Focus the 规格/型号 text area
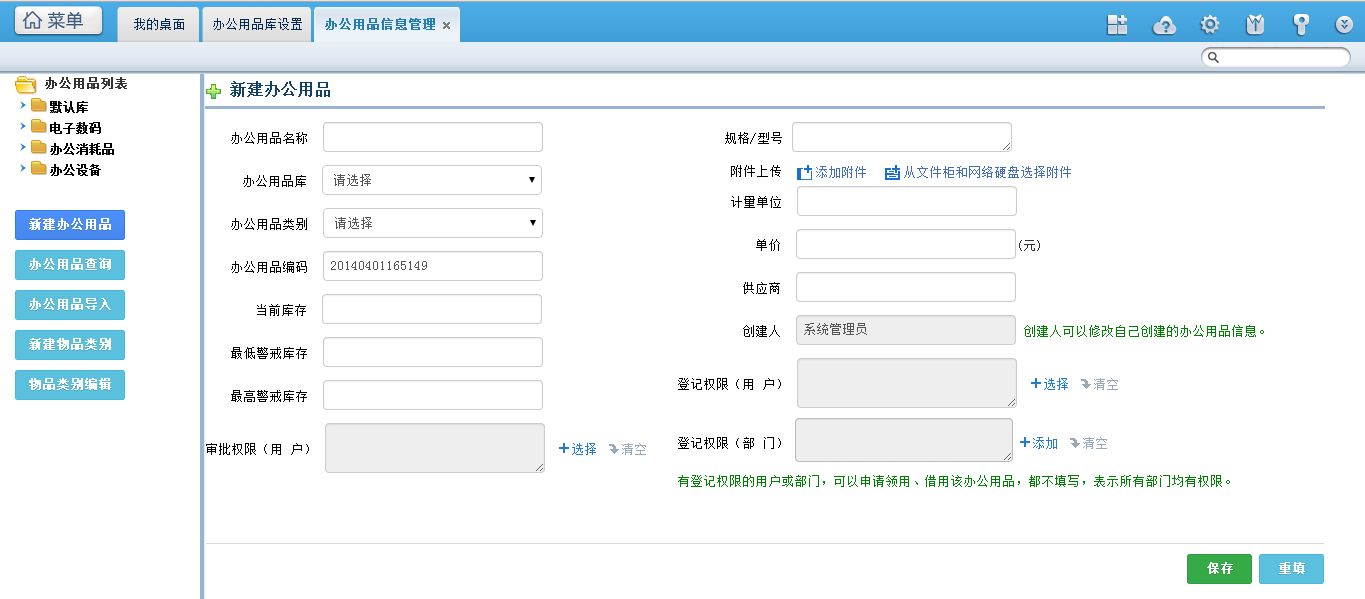 point(902,137)
